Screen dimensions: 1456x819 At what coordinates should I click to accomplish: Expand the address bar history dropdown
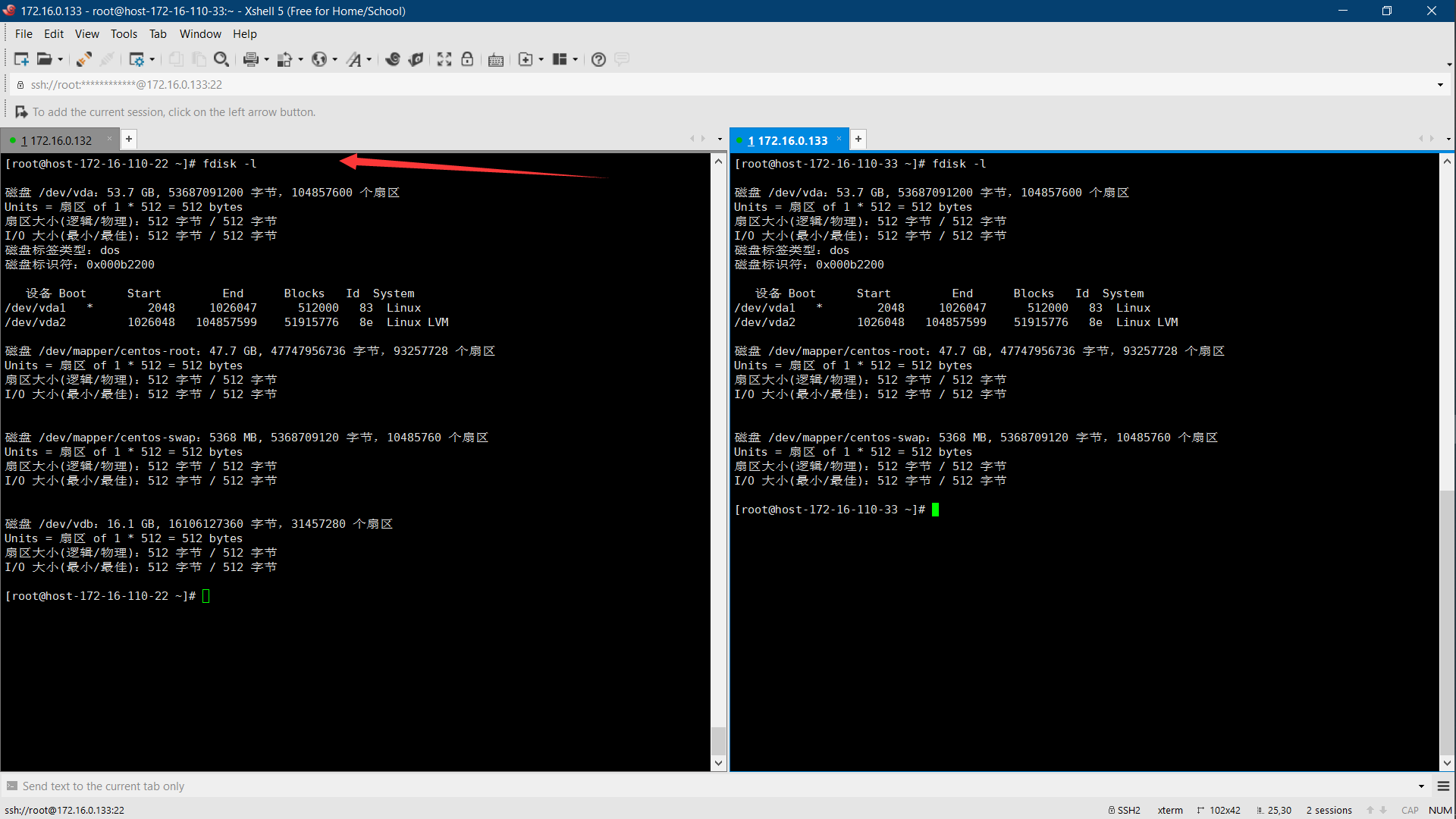point(1440,85)
